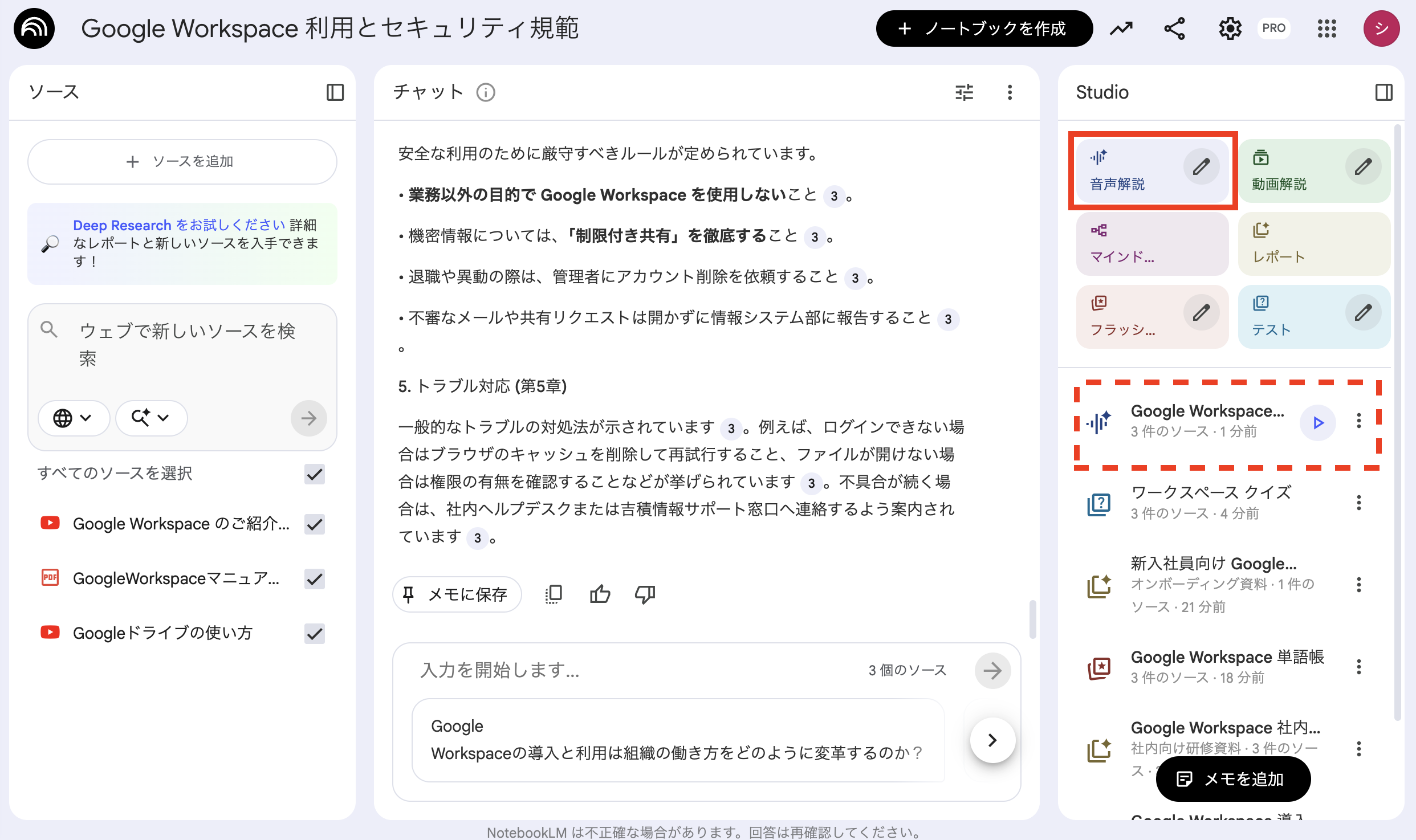
Task: Share the notebook
Action: 1174,28
